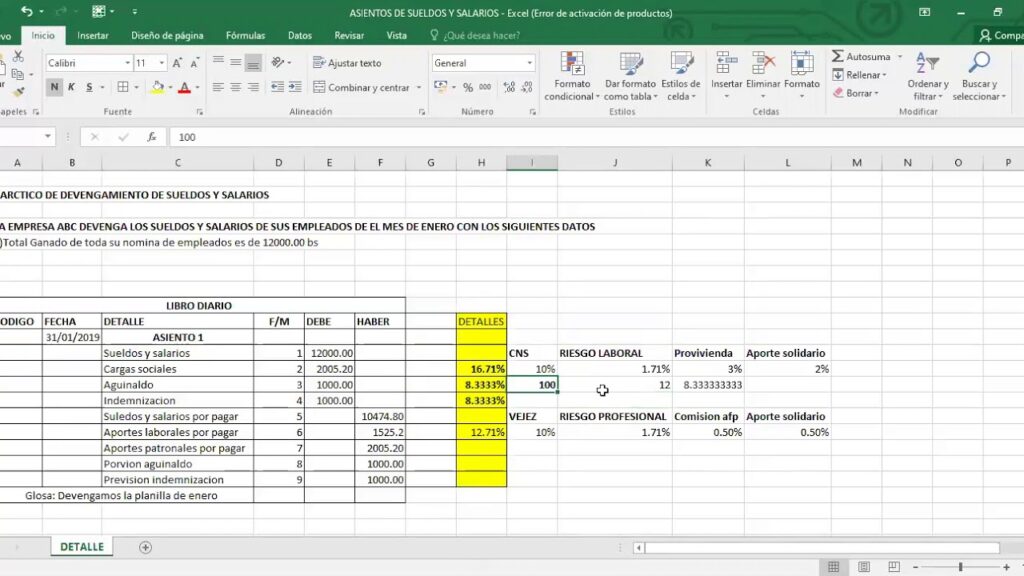Open Dar formato como tabla
Image resolution: width=1024 pixels, height=576 pixels.
click(x=630, y=76)
